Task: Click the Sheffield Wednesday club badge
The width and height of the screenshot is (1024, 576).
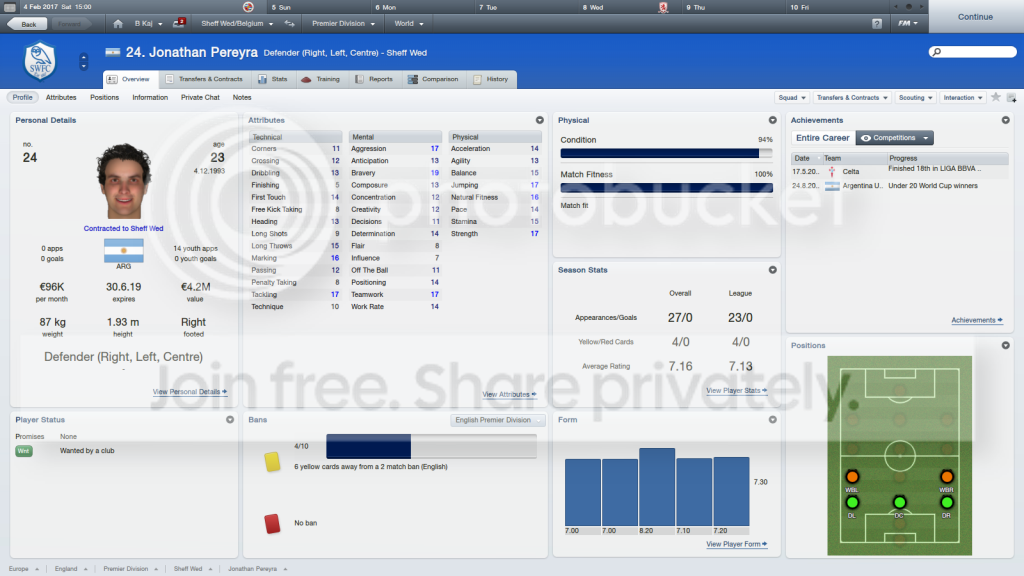Action: tap(40, 61)
